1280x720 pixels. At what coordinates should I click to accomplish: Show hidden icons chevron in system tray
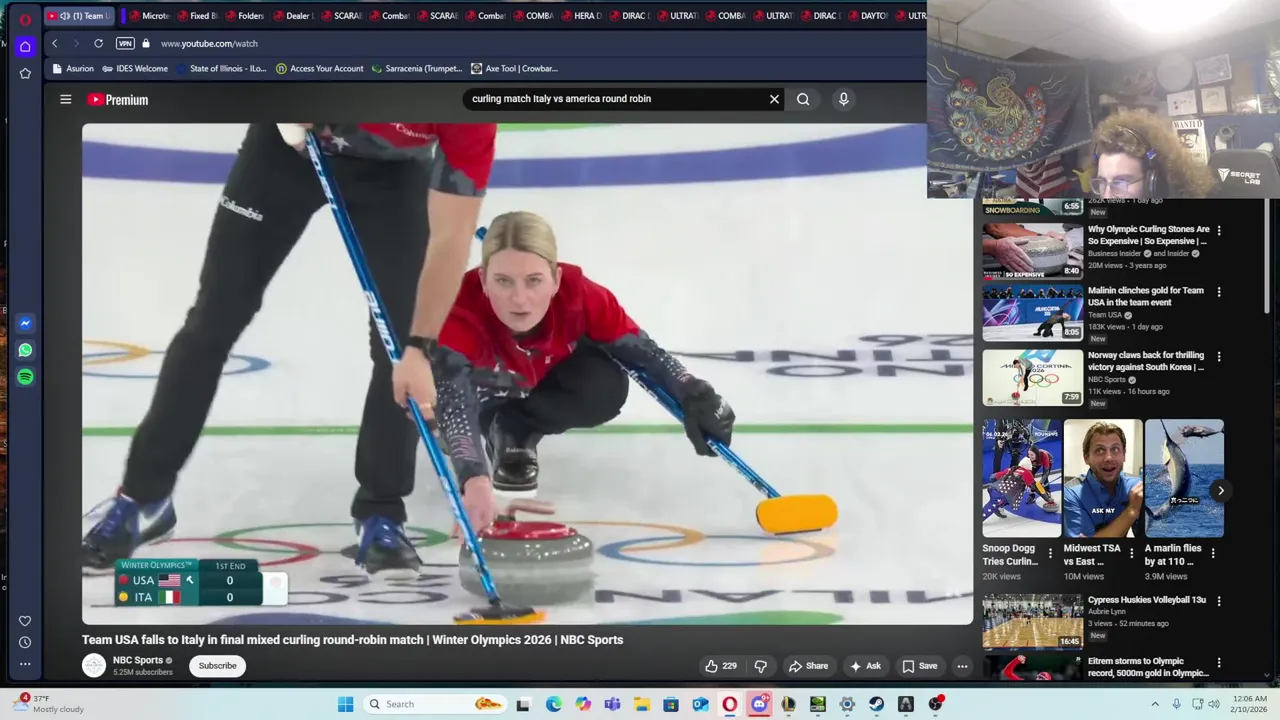coord(1155,704)
